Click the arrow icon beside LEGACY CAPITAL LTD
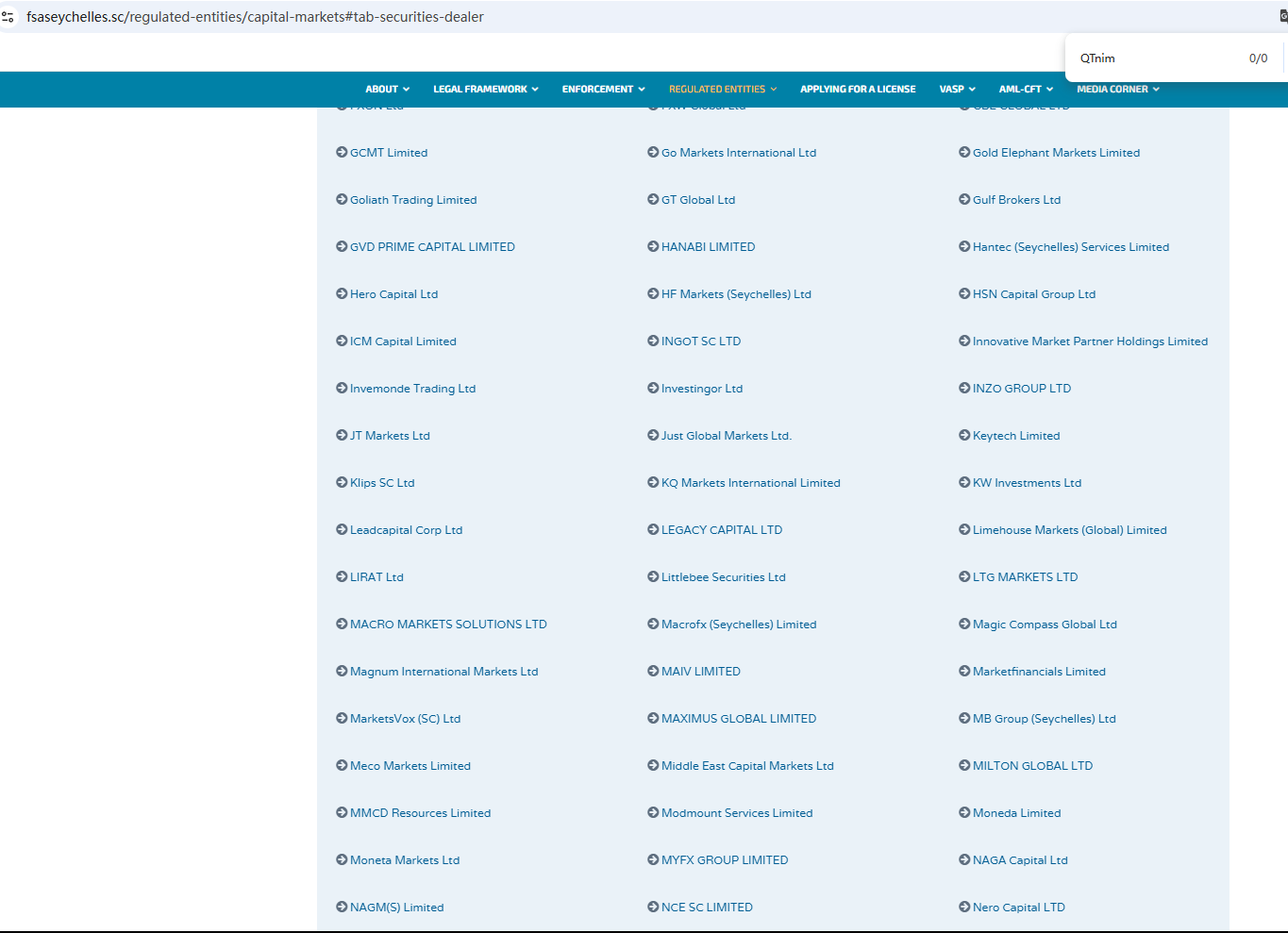Image resolution: width=1288 pixels, height=933 pixels. tap(653, 529)
